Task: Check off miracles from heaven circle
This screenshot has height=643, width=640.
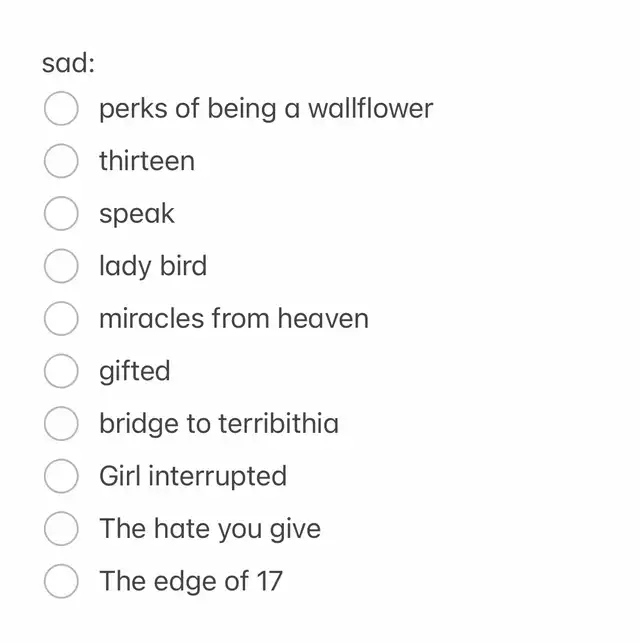Action: tap(61, 319)
